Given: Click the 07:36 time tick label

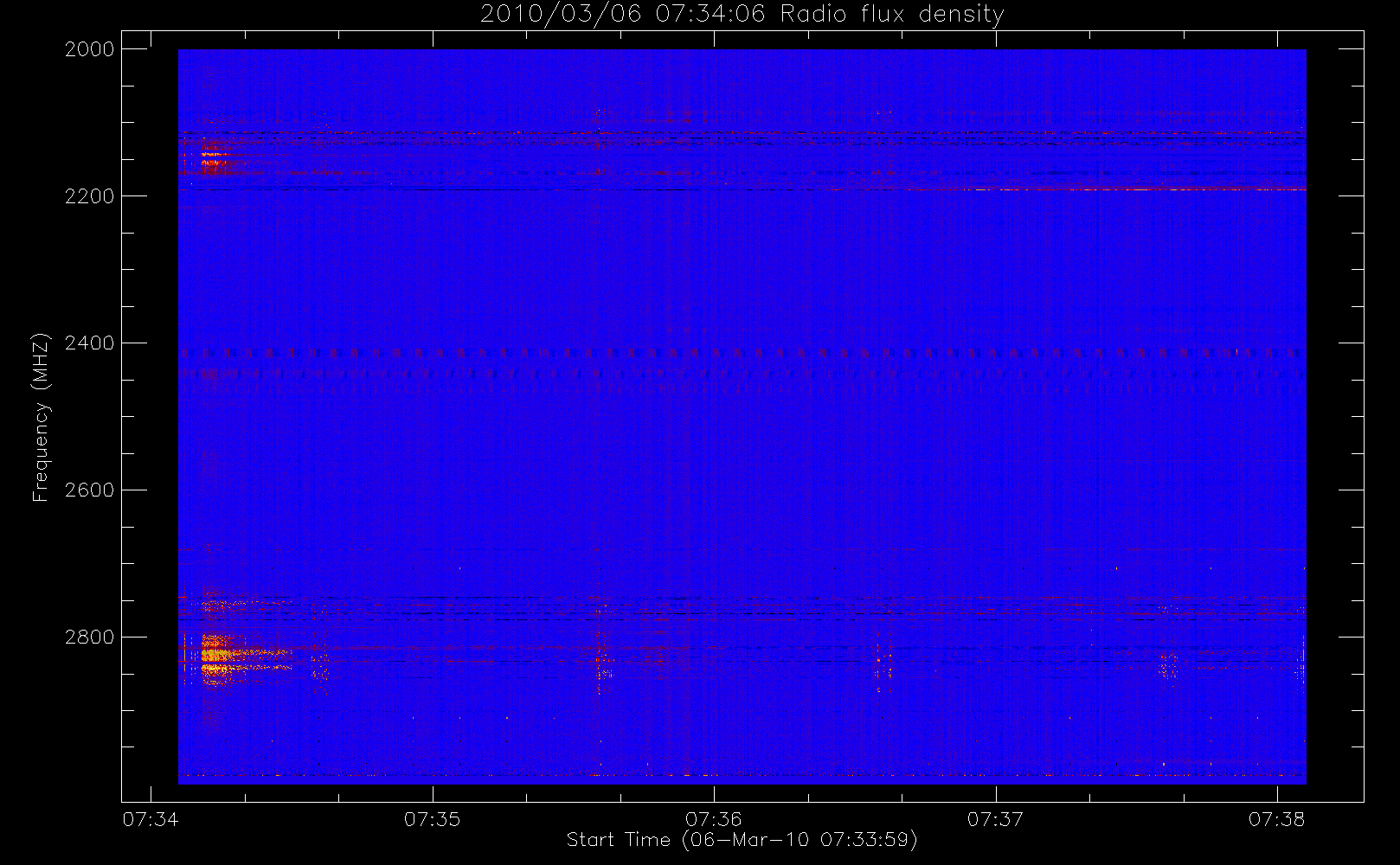Looking at the screenshot, I should (x=714, y=819).
